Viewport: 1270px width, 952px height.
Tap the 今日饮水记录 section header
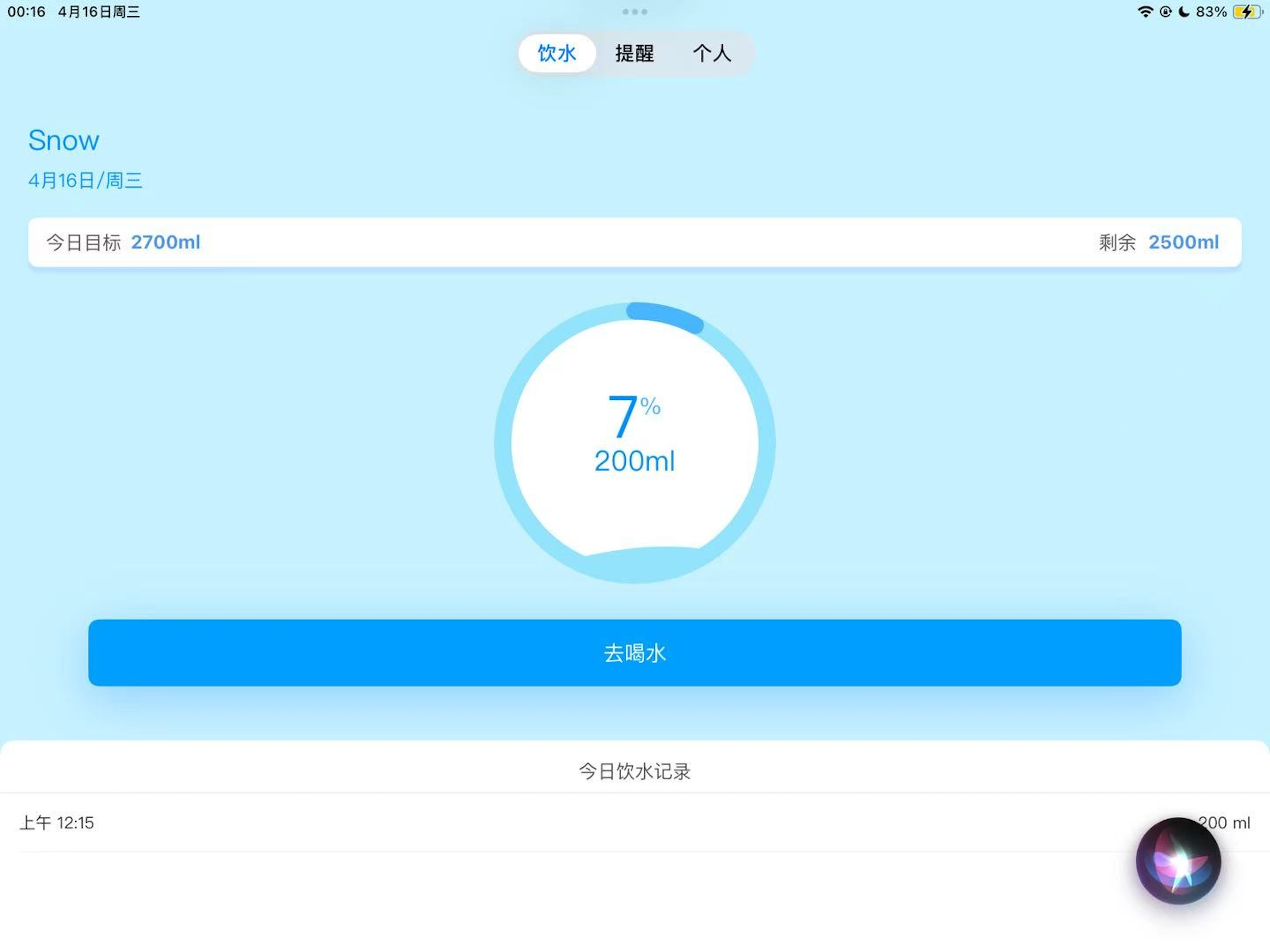coord(635,771)
